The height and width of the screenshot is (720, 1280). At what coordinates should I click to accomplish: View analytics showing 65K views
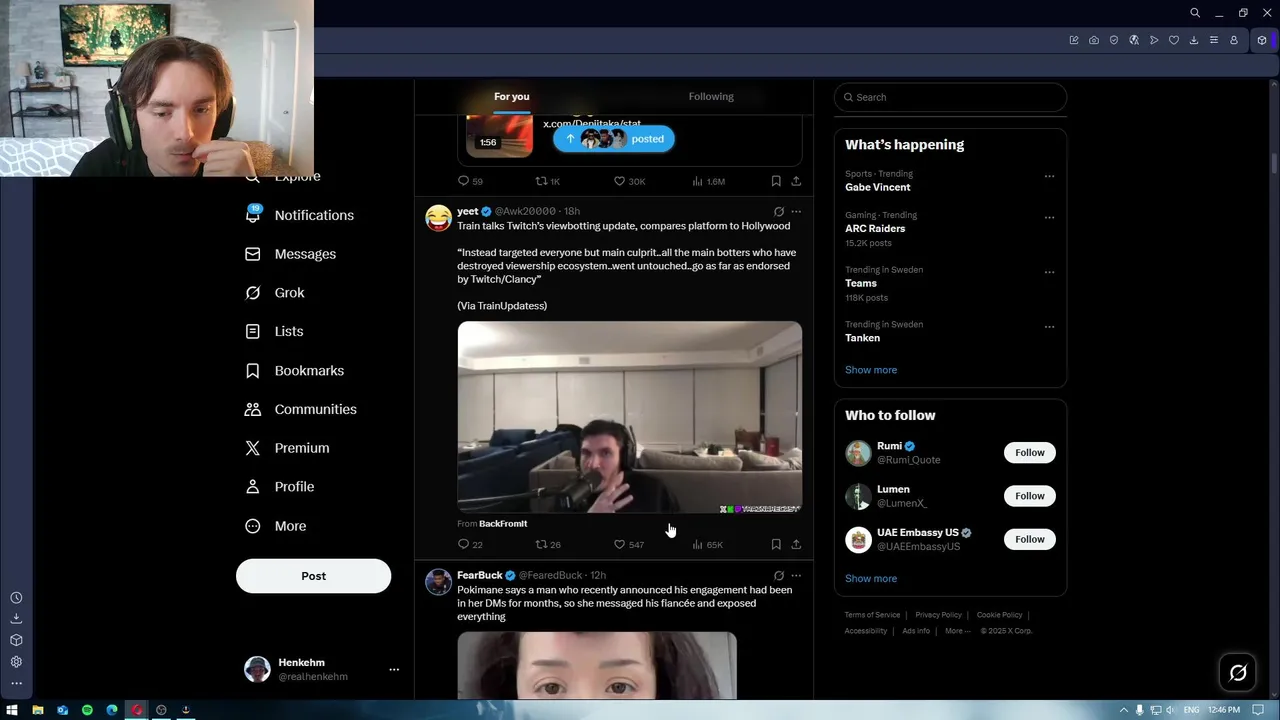(707, 545)
